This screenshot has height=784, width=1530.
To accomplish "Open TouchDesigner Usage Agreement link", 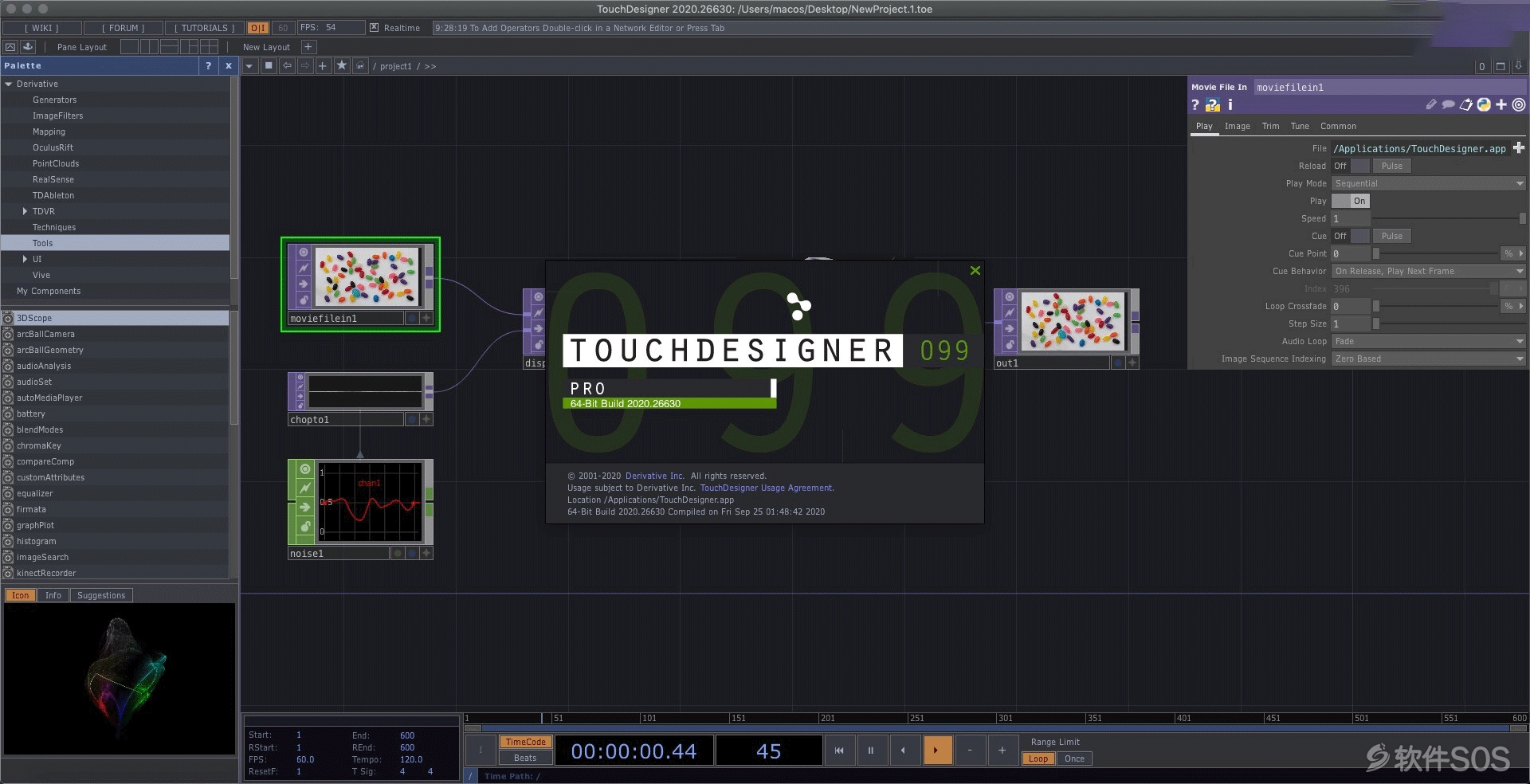I will [767, 488].
